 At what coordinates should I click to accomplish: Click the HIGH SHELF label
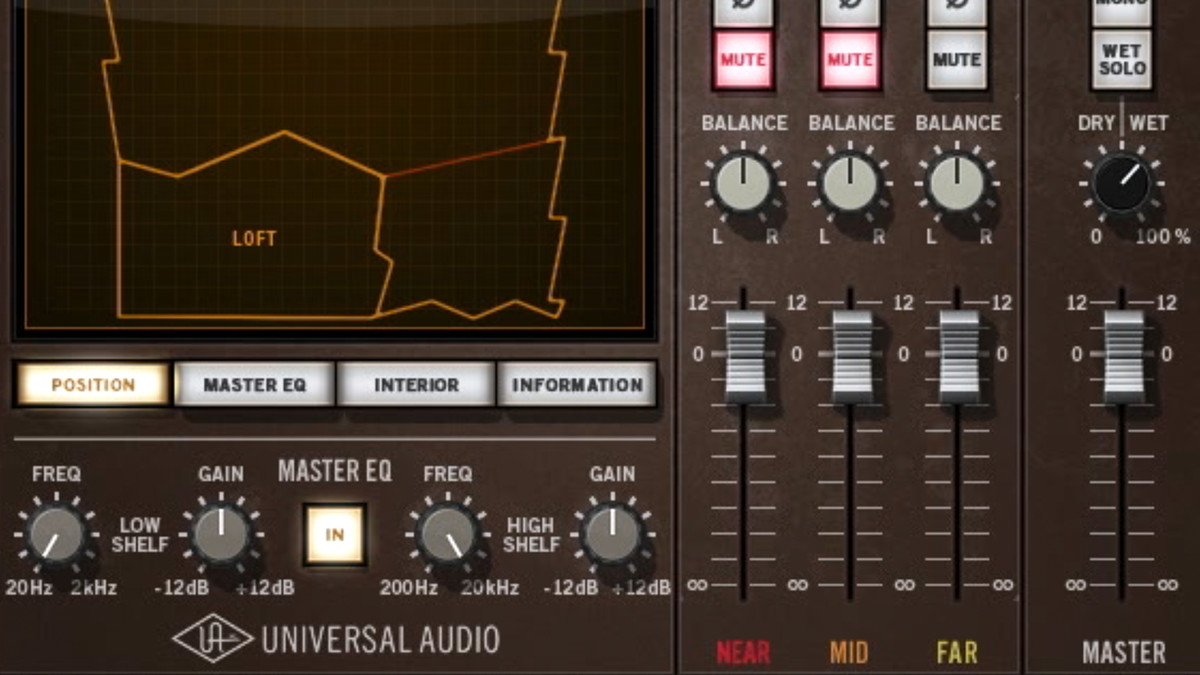[531, 535]
